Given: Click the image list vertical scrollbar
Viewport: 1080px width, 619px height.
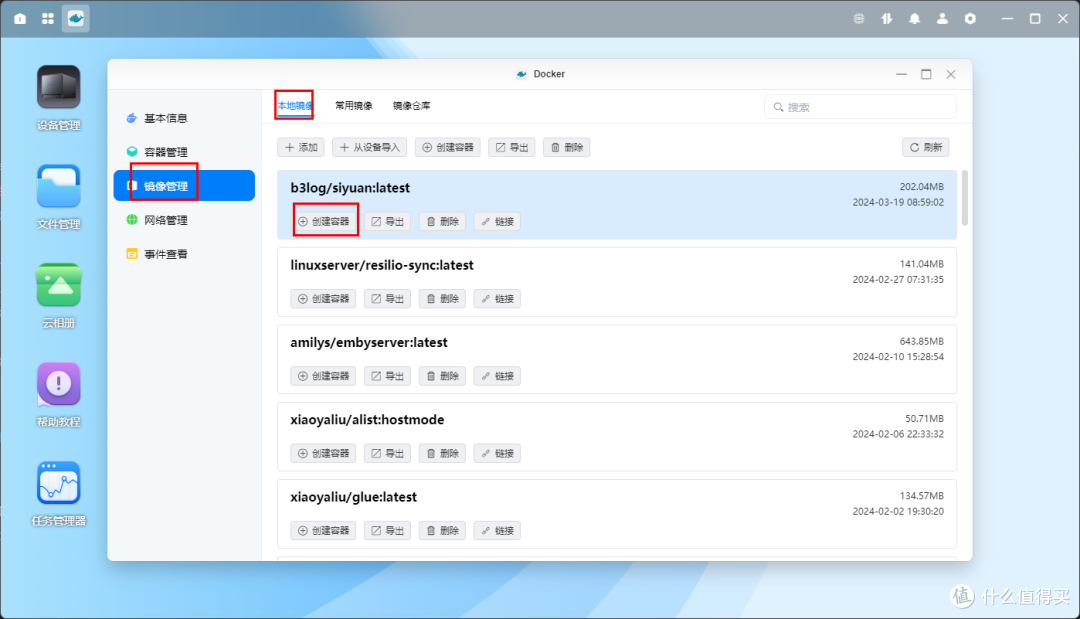Looking at the screenshot, I should (x=965, y=198).
